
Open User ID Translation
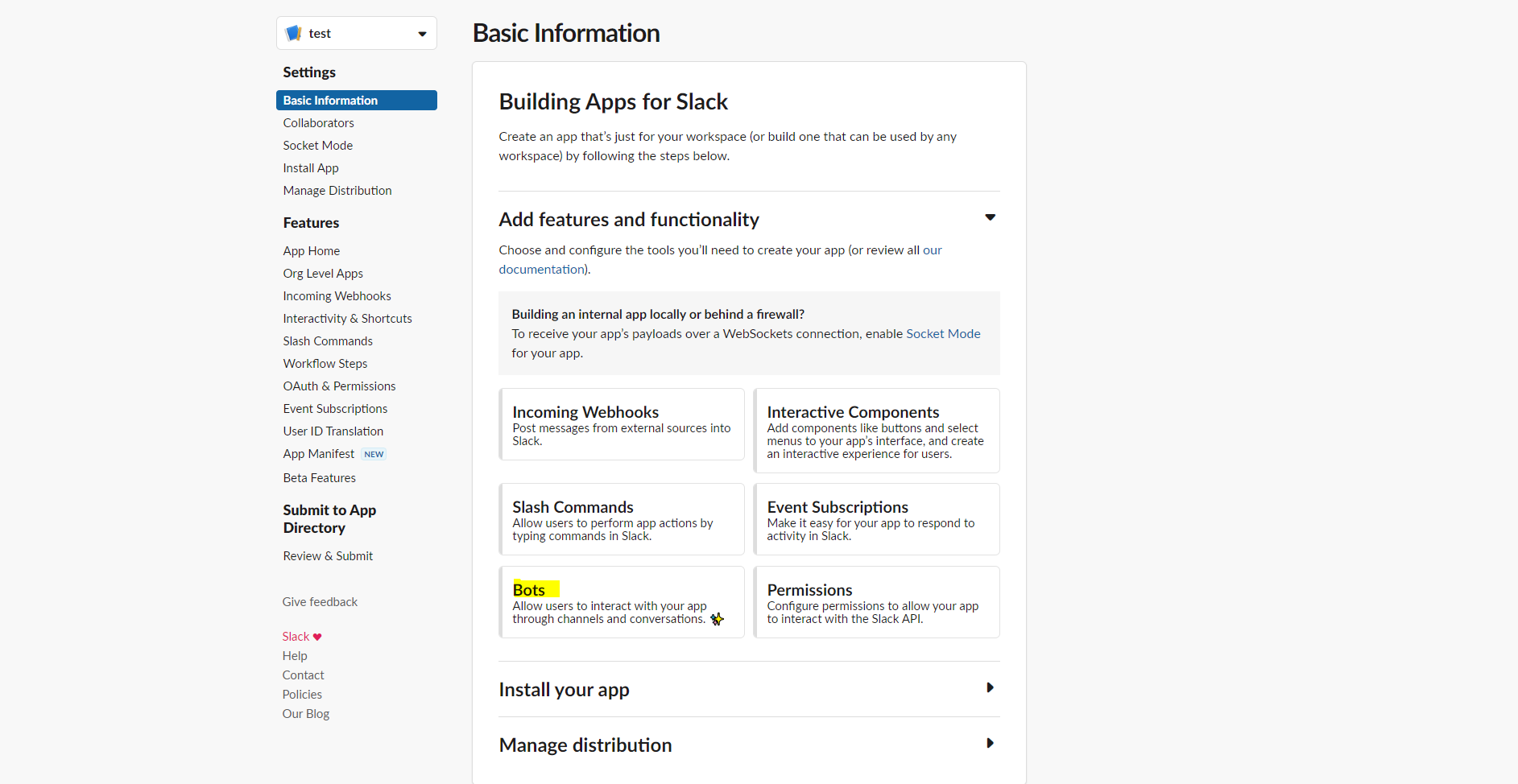333,431
